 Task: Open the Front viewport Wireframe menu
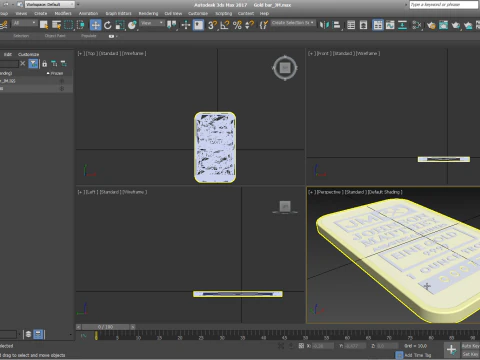(368, 53)
